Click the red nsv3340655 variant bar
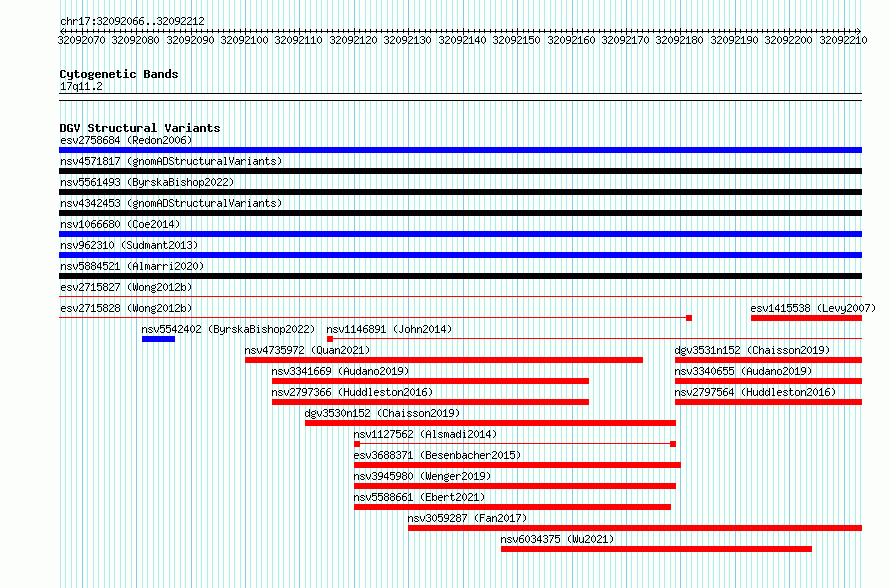This screenshot has width=890, height=588. click(769, 381)
